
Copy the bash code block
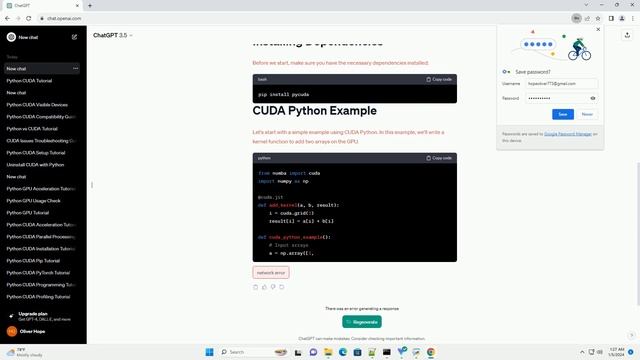[x=439, y=79]
